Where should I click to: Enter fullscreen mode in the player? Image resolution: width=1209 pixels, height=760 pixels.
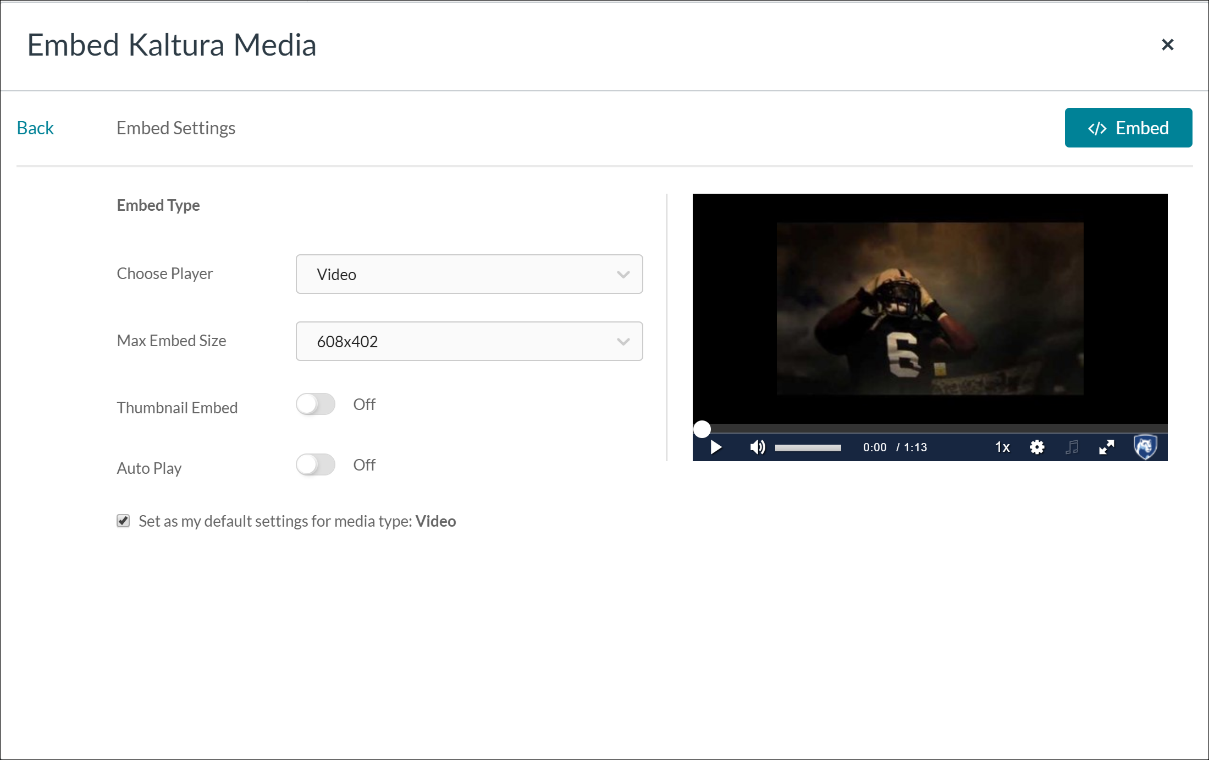[1106, 447]
